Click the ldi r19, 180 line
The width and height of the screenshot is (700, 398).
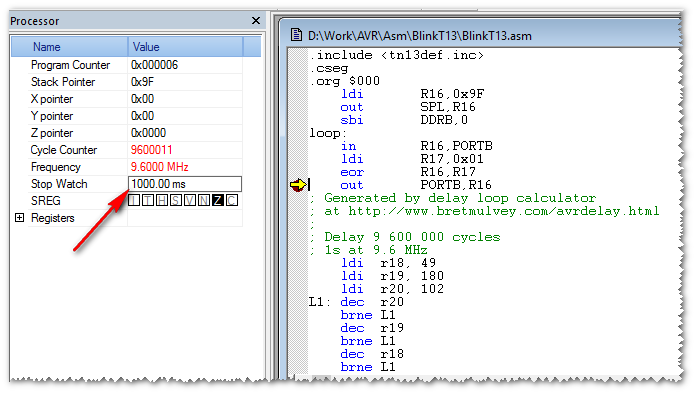click(392, 276)
